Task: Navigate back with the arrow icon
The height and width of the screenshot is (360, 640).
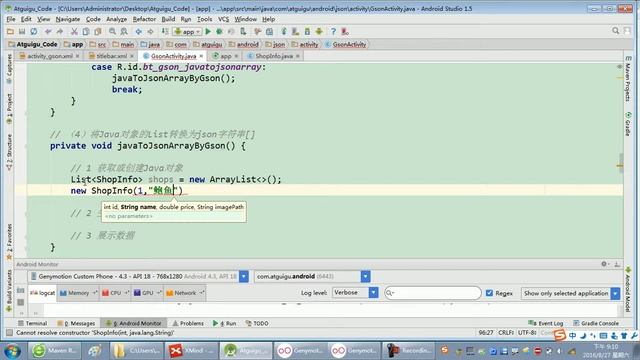Action: click(139, 31)
